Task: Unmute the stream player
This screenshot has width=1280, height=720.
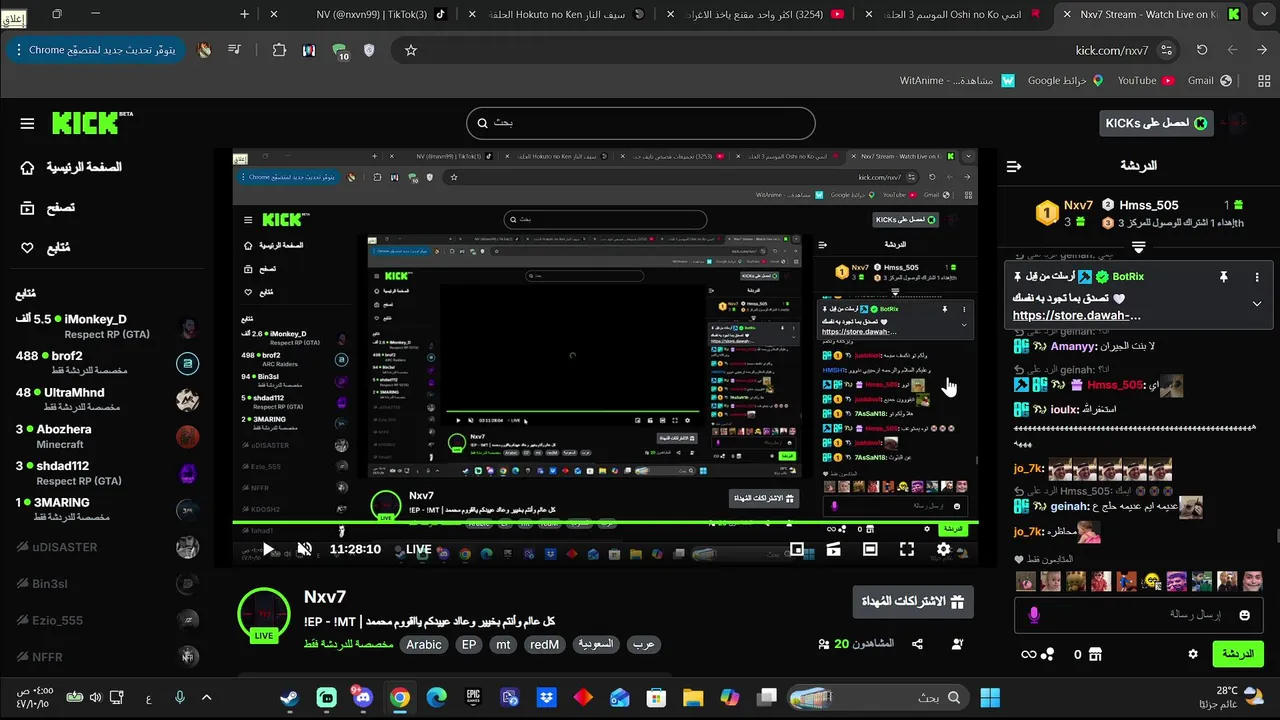Action: [x=305, y=549]
